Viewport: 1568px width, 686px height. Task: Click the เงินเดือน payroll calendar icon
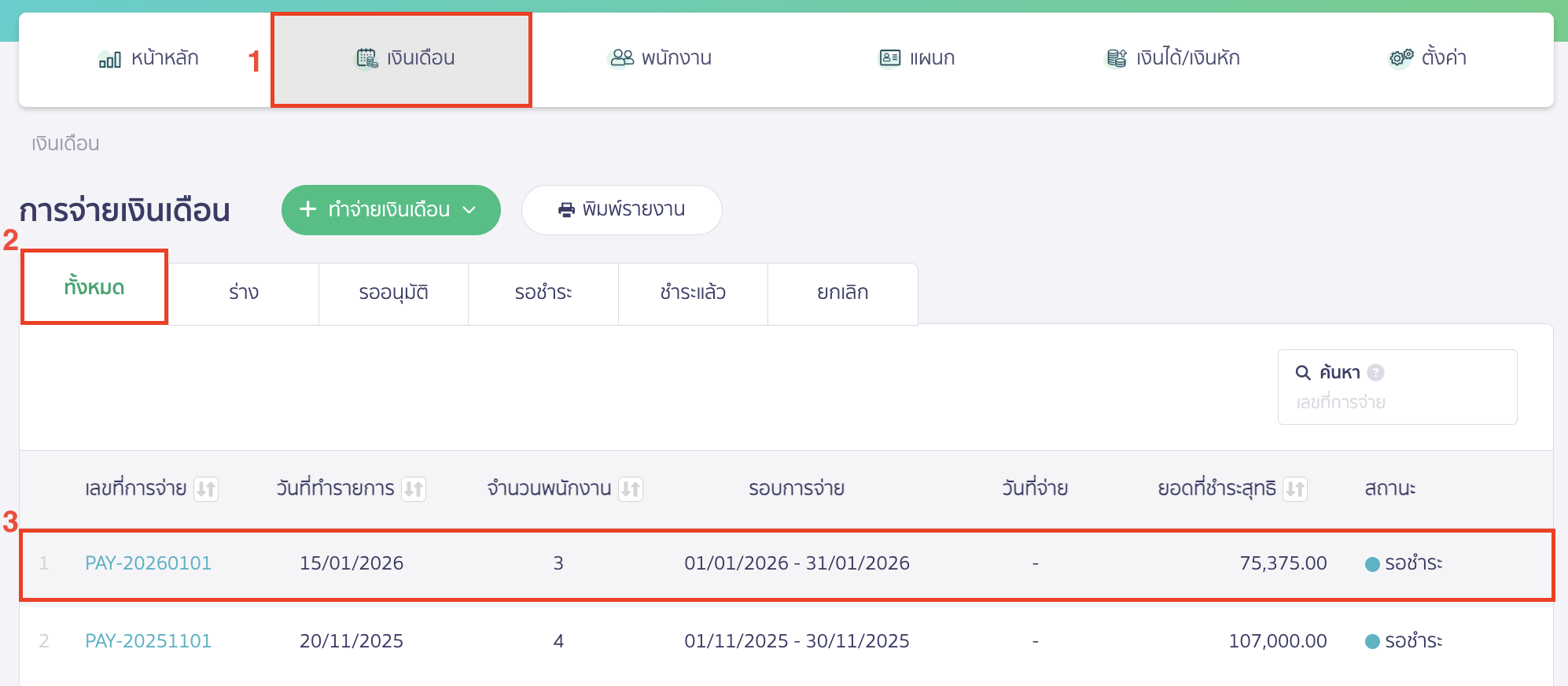[366, 58]
